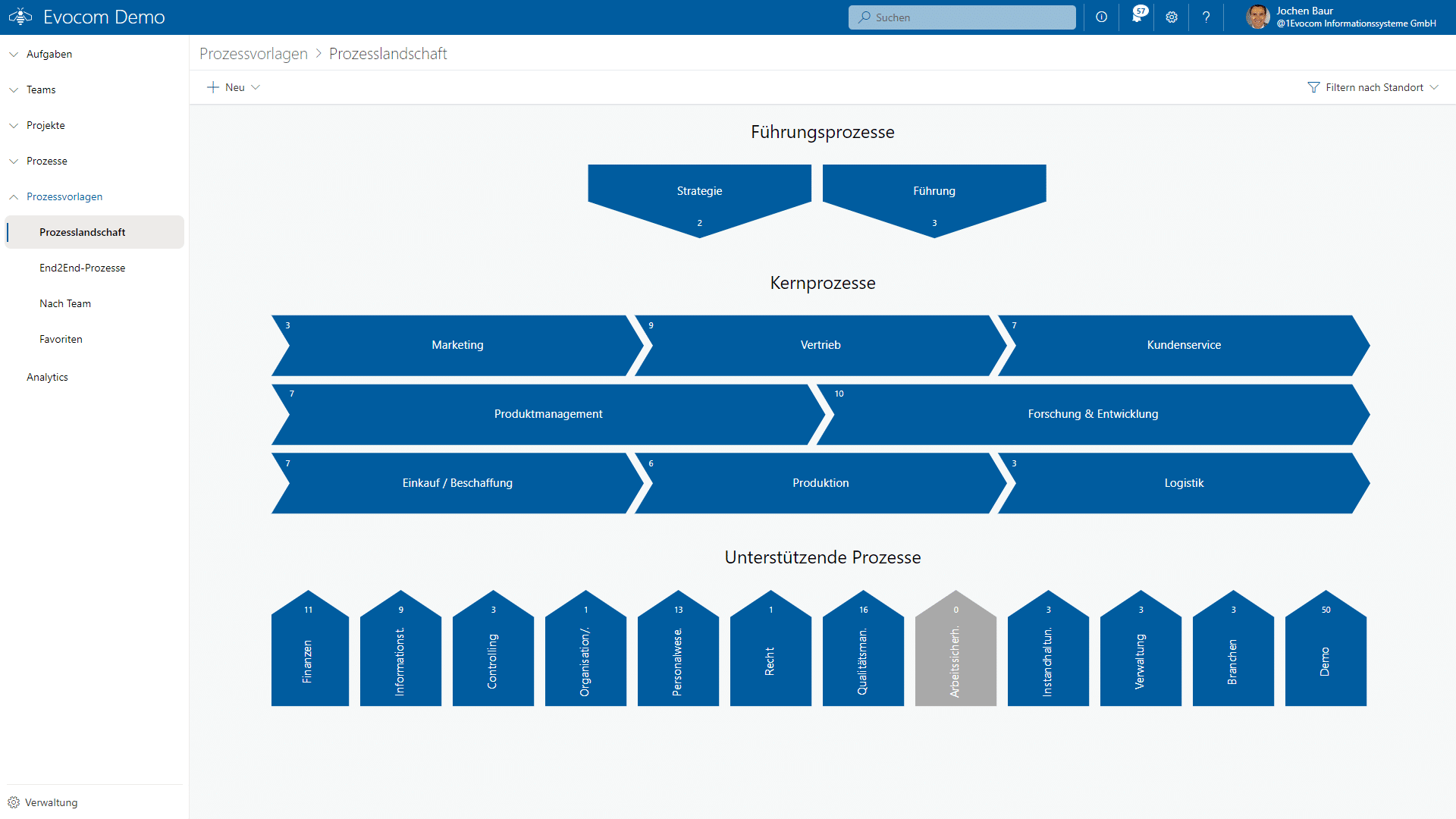Click the filter funnel icon

click(x=1313, y=87)
